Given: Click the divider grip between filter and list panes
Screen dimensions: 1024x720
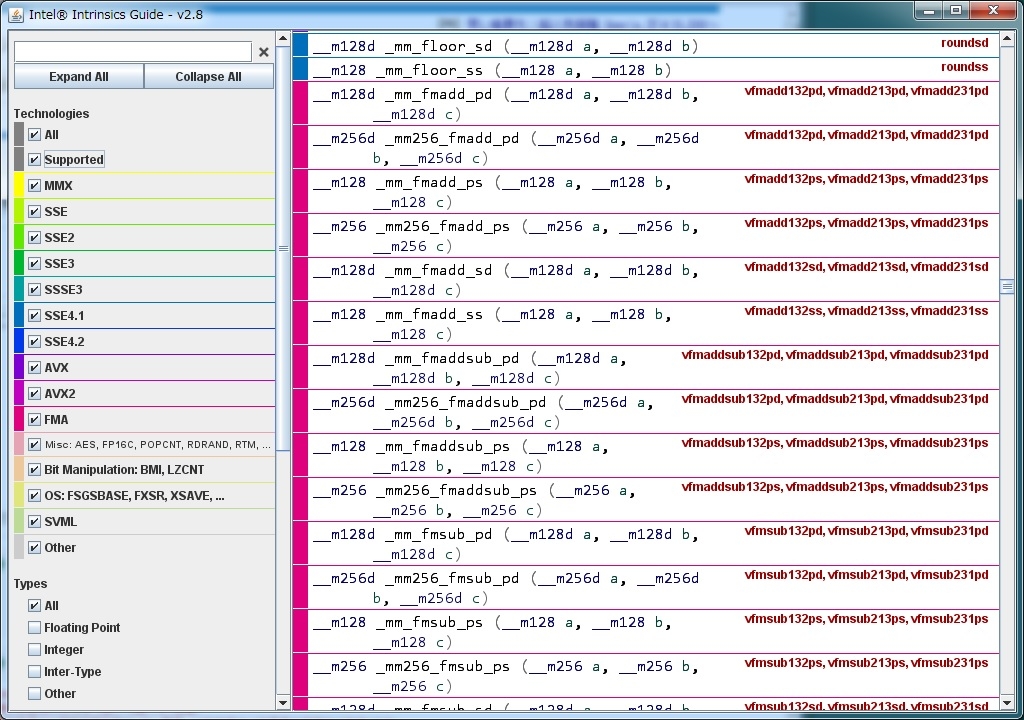Looking at the screenshot, I should pos(283,248).
